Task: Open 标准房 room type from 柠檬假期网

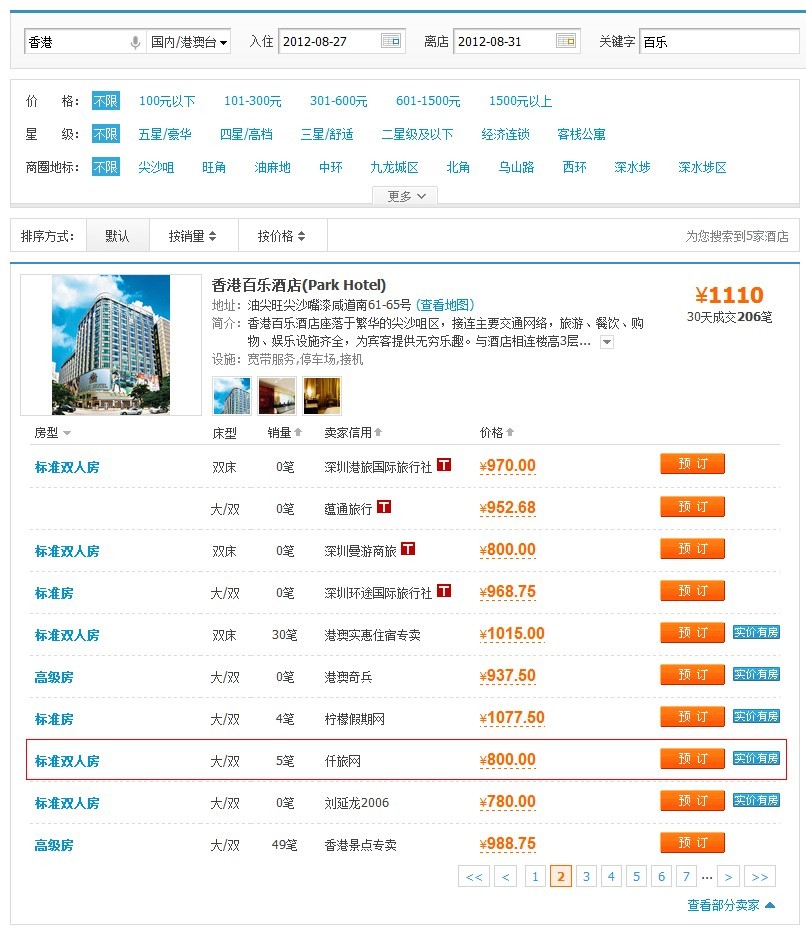Action: (x=54, y=719)
